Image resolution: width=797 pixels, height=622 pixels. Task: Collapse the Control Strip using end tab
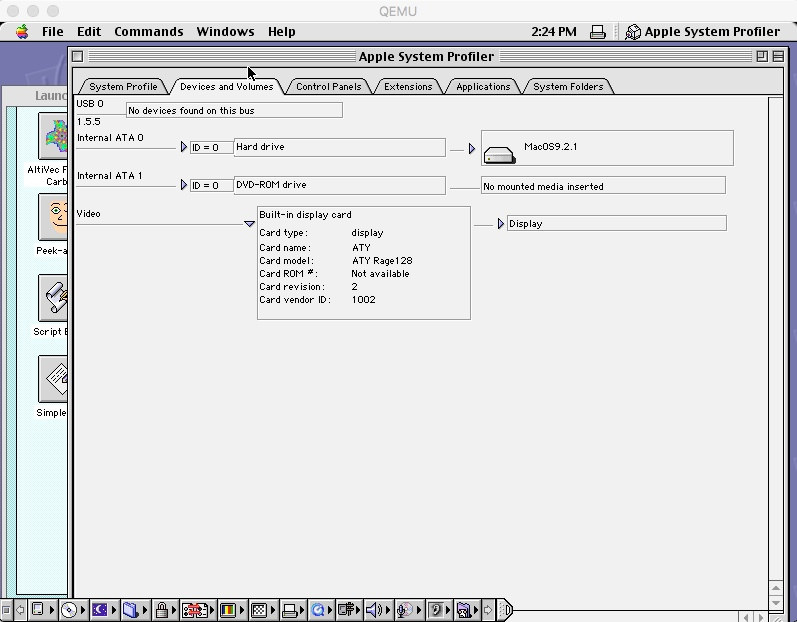(x=505, y=610)
